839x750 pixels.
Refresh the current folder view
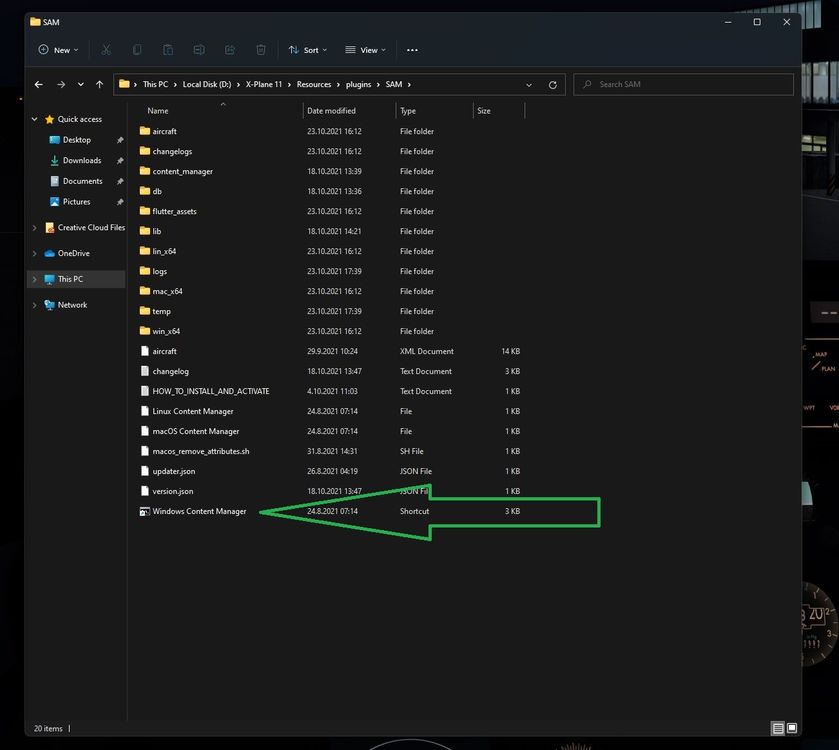tap(552, 85)
